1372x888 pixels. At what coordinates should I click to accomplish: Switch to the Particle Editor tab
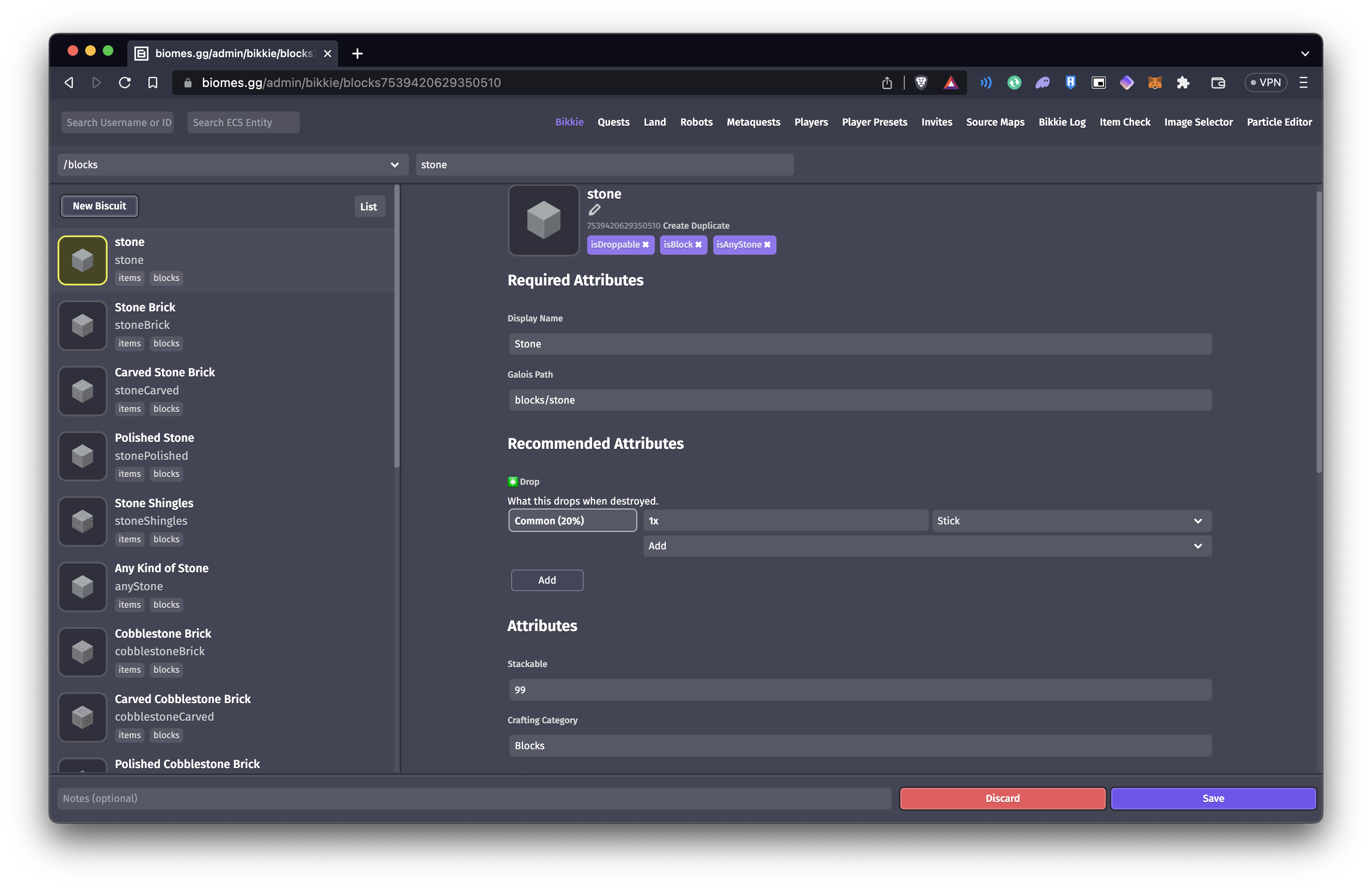(x=1278, y=122)
